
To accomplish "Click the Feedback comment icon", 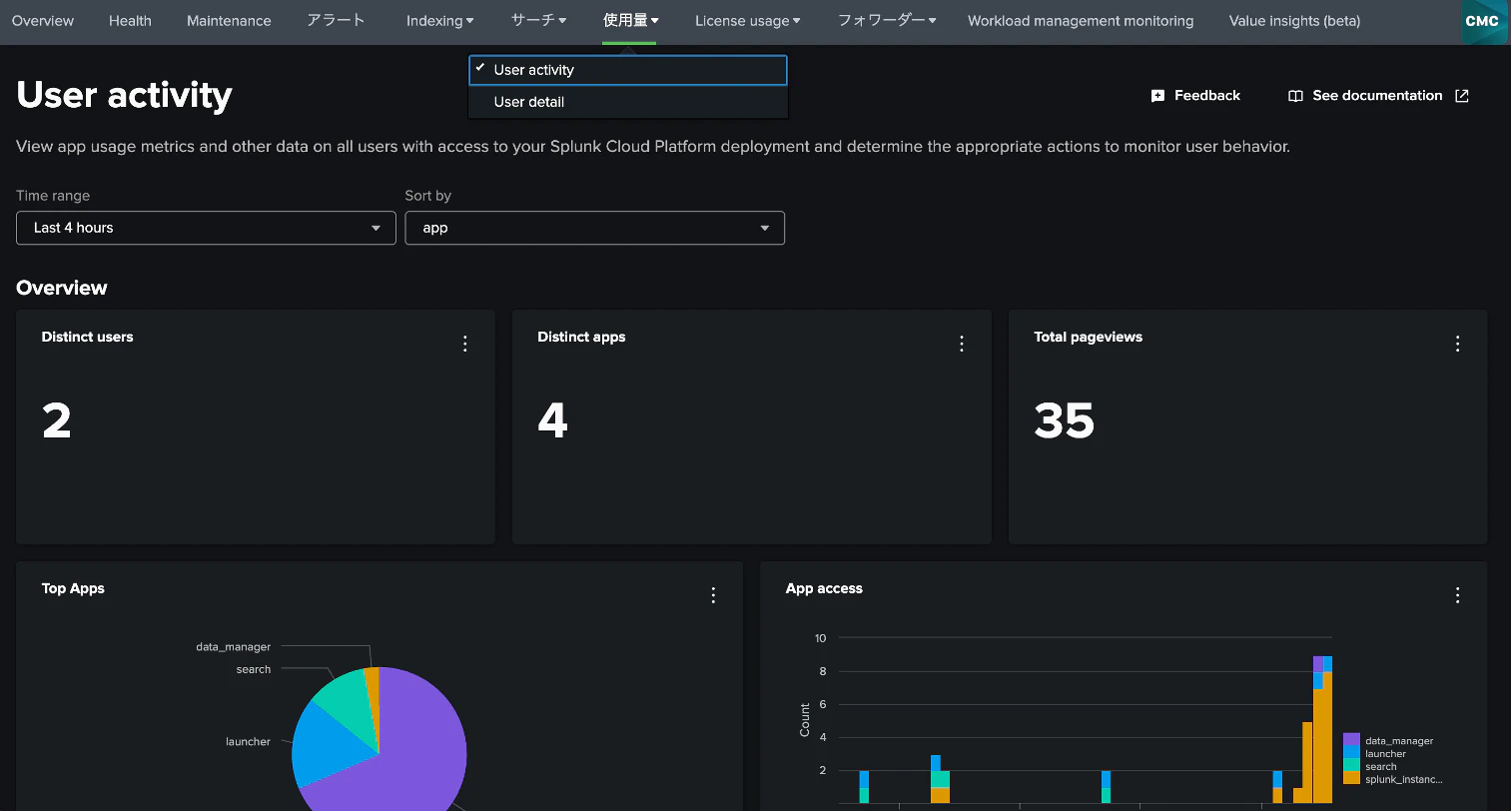I will (1157, 96).
